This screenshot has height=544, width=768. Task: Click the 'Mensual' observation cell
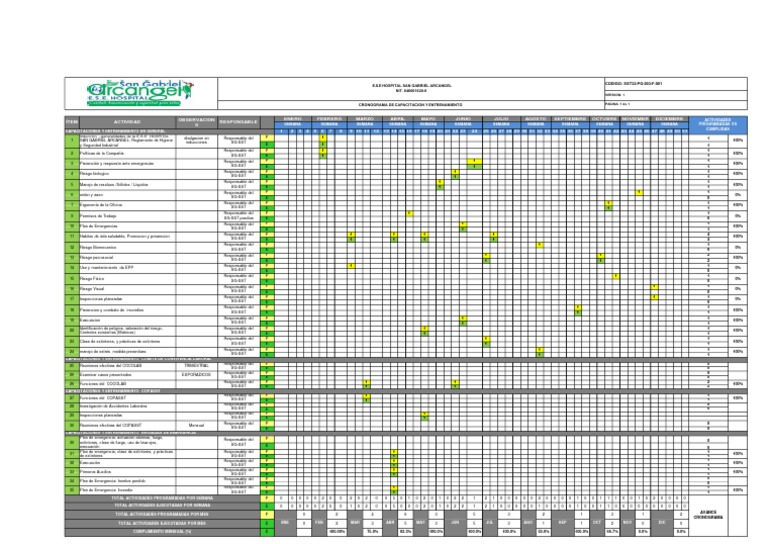[x=196, y=426]
